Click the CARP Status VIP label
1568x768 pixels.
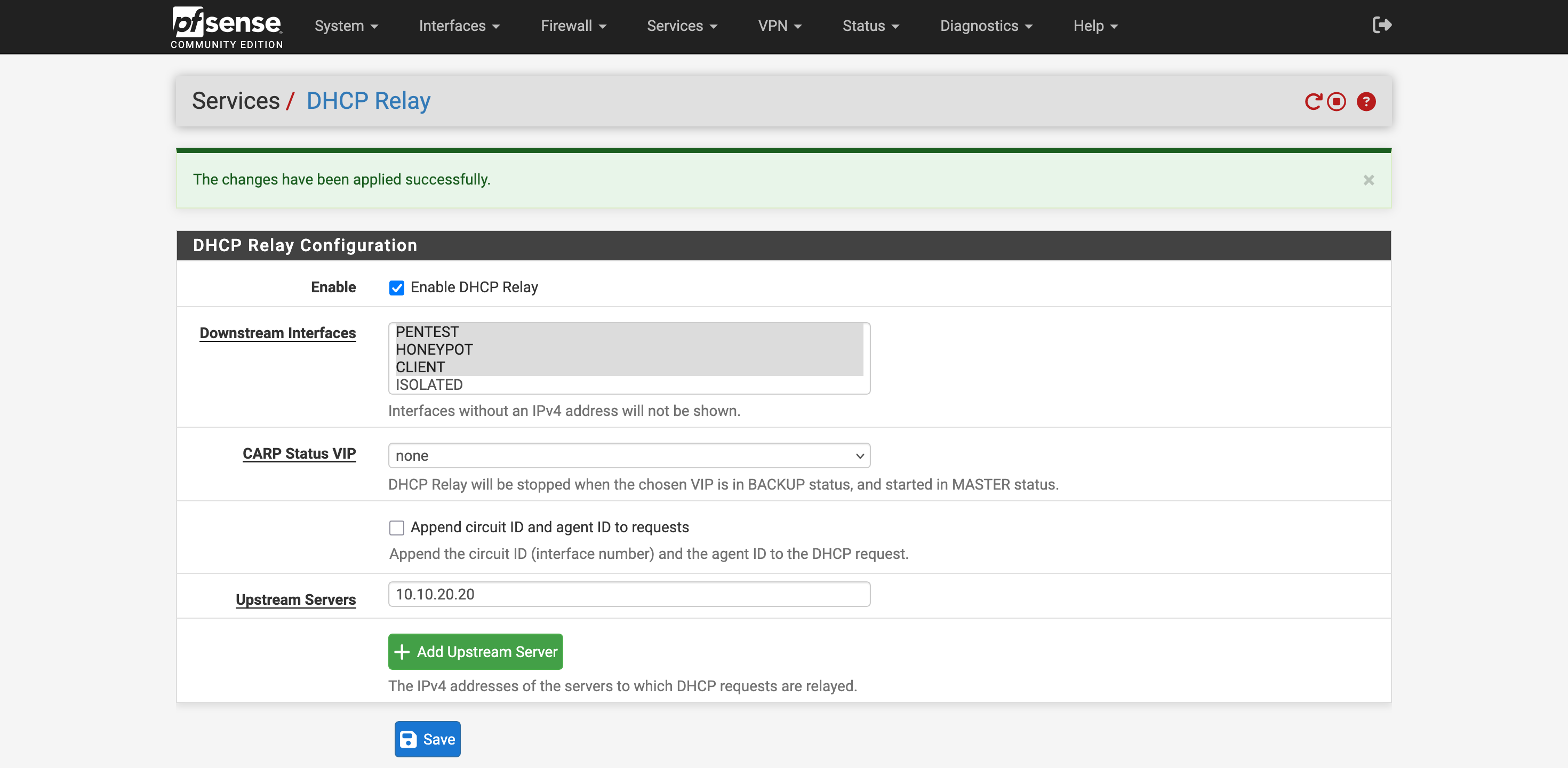pos(299,453)
